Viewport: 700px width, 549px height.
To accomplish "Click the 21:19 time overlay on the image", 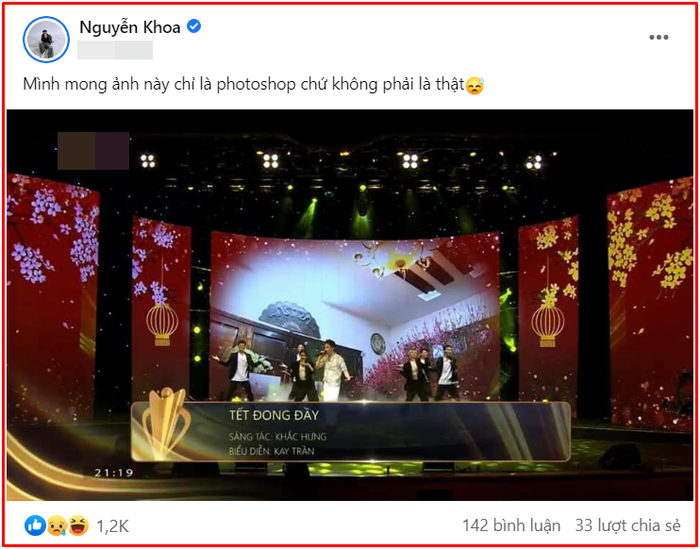I will [x=113, y=473].
